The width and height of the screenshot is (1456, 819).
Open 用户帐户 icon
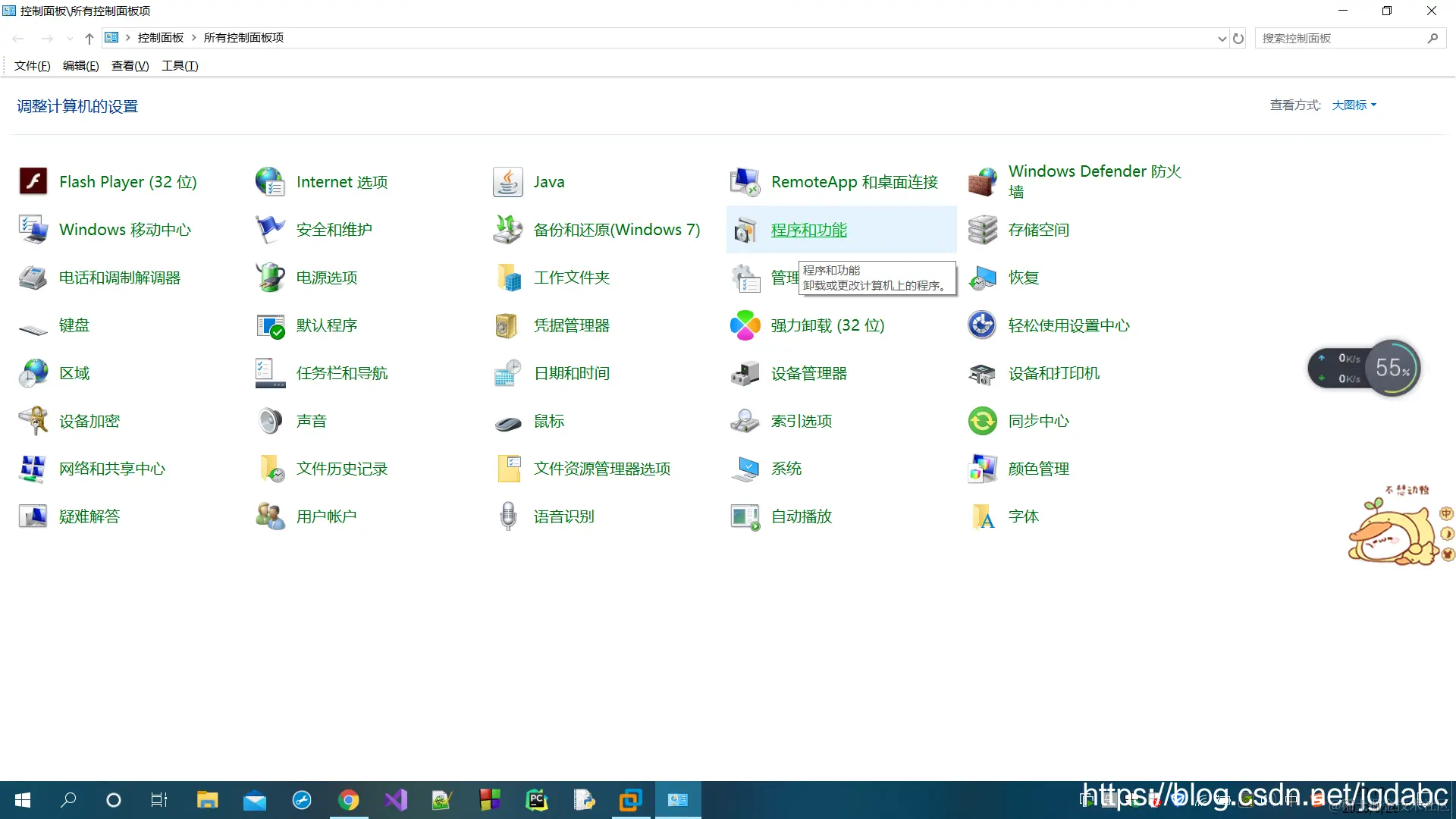[270, 516]
